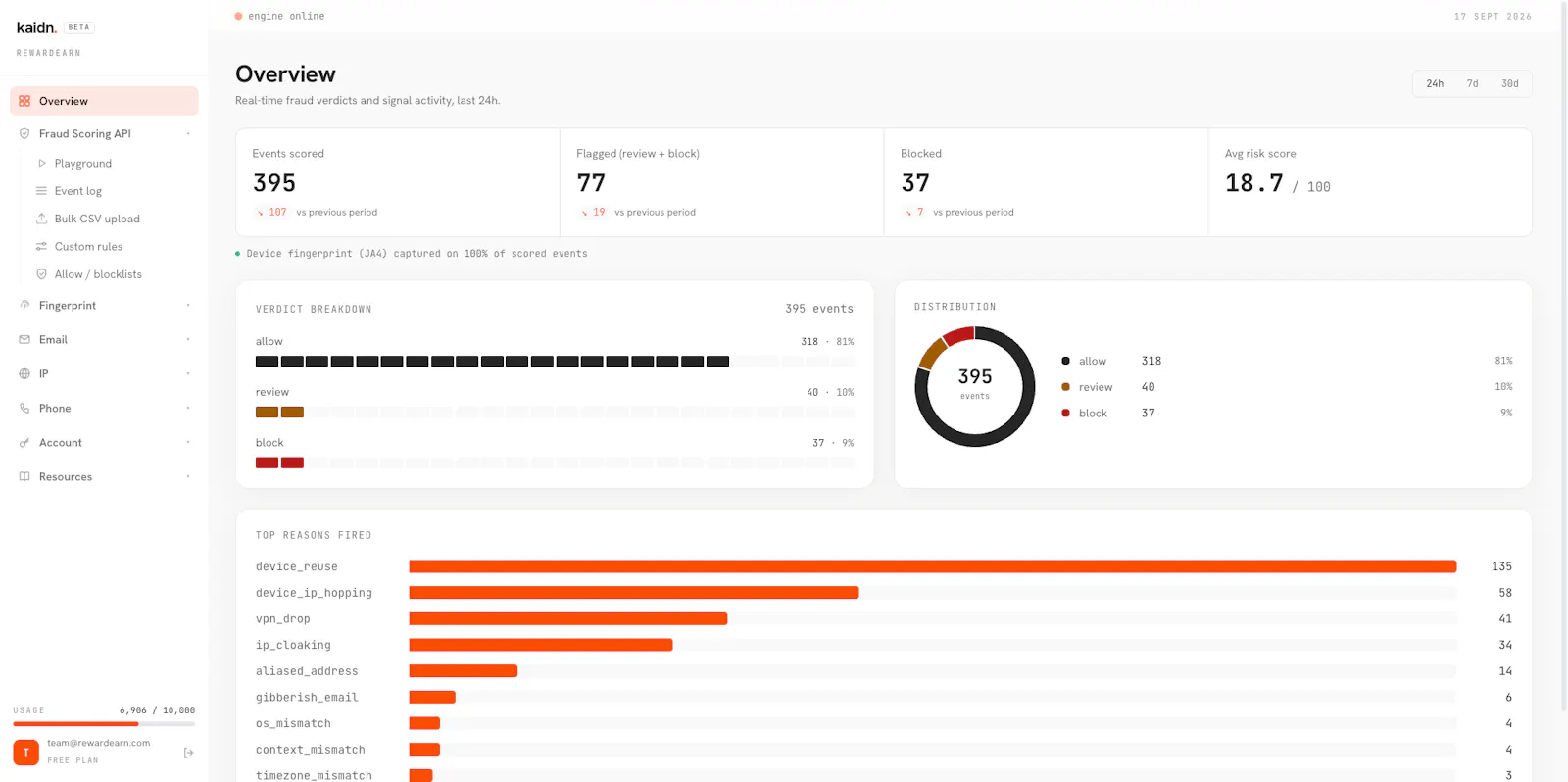Image resolution: width=1568 pixels, height=782 pixels.
Task: Select the 24h time range tab
Action: 1435,84
